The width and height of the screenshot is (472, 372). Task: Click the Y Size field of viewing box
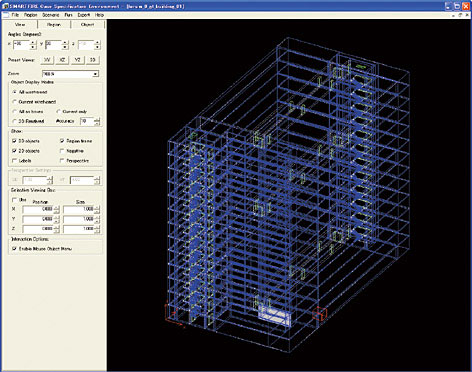tap(79, 219)
